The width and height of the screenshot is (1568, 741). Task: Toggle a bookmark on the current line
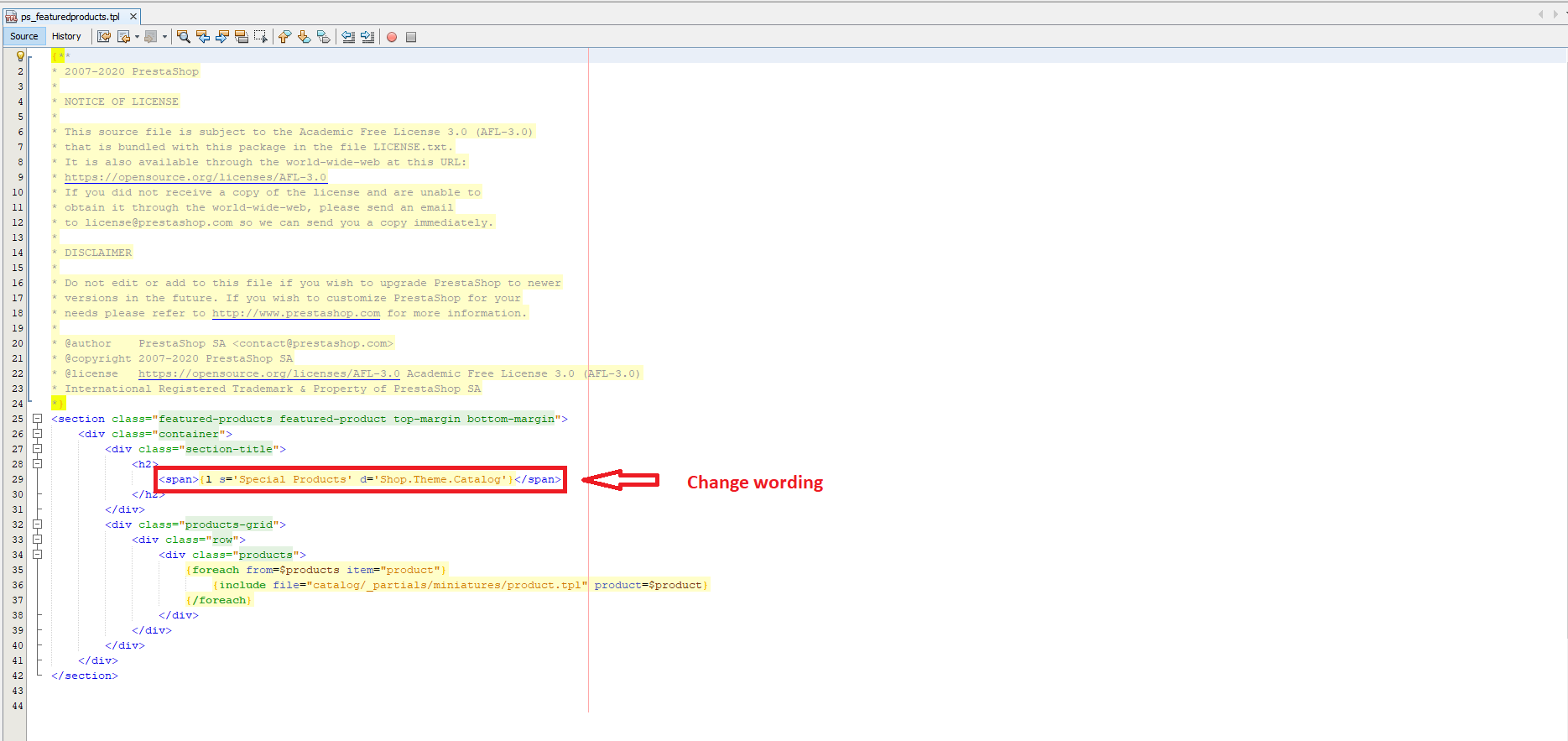pyautogui.click(x=323, y=37)
